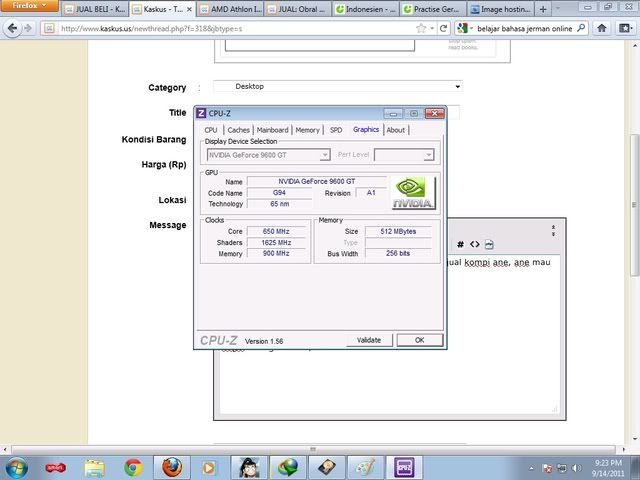The height and width of the screenshot is (480, 640).
Task: Switch to the Caches tab
Action: tap(238, 130)
